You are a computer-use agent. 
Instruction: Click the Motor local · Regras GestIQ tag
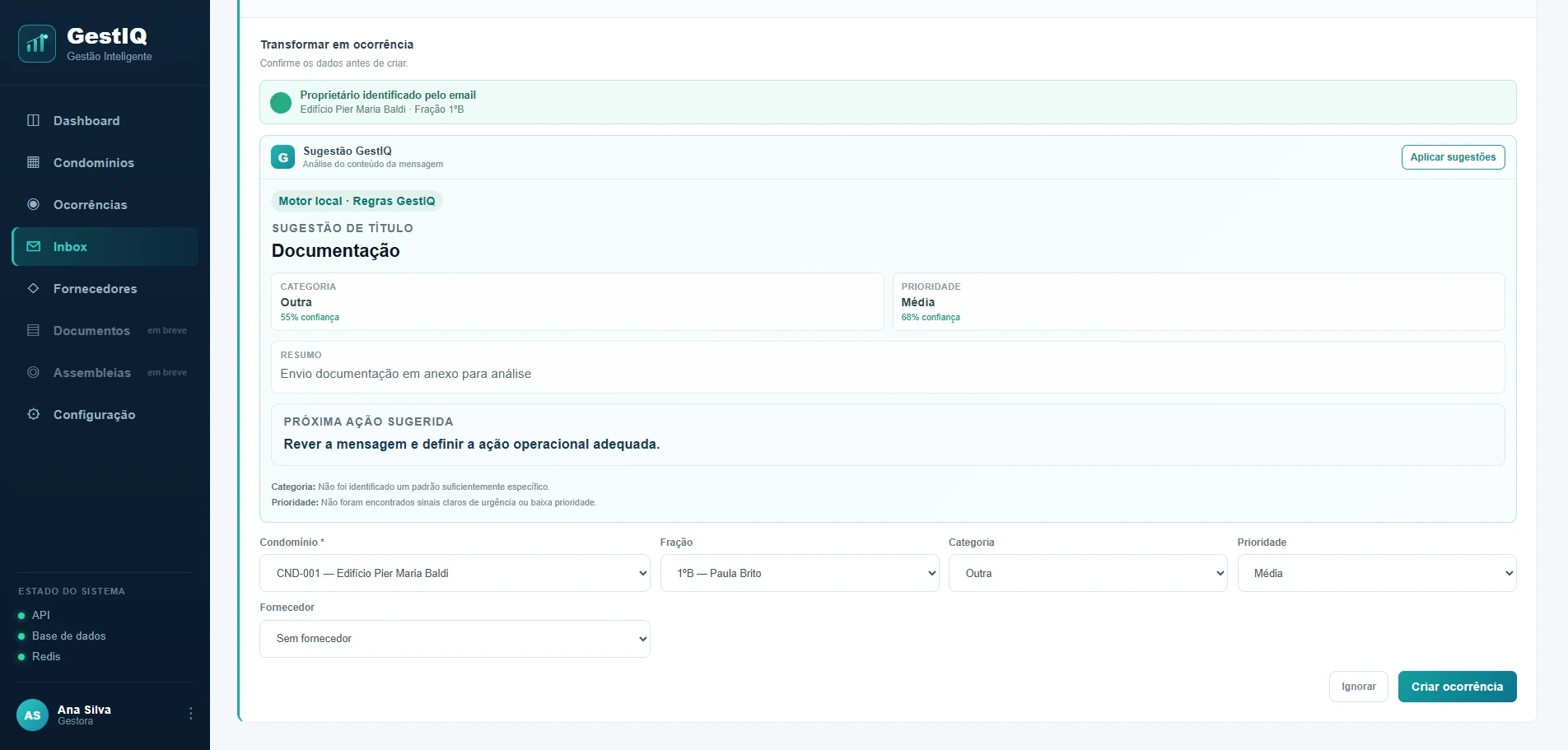(x=357, y=201)
